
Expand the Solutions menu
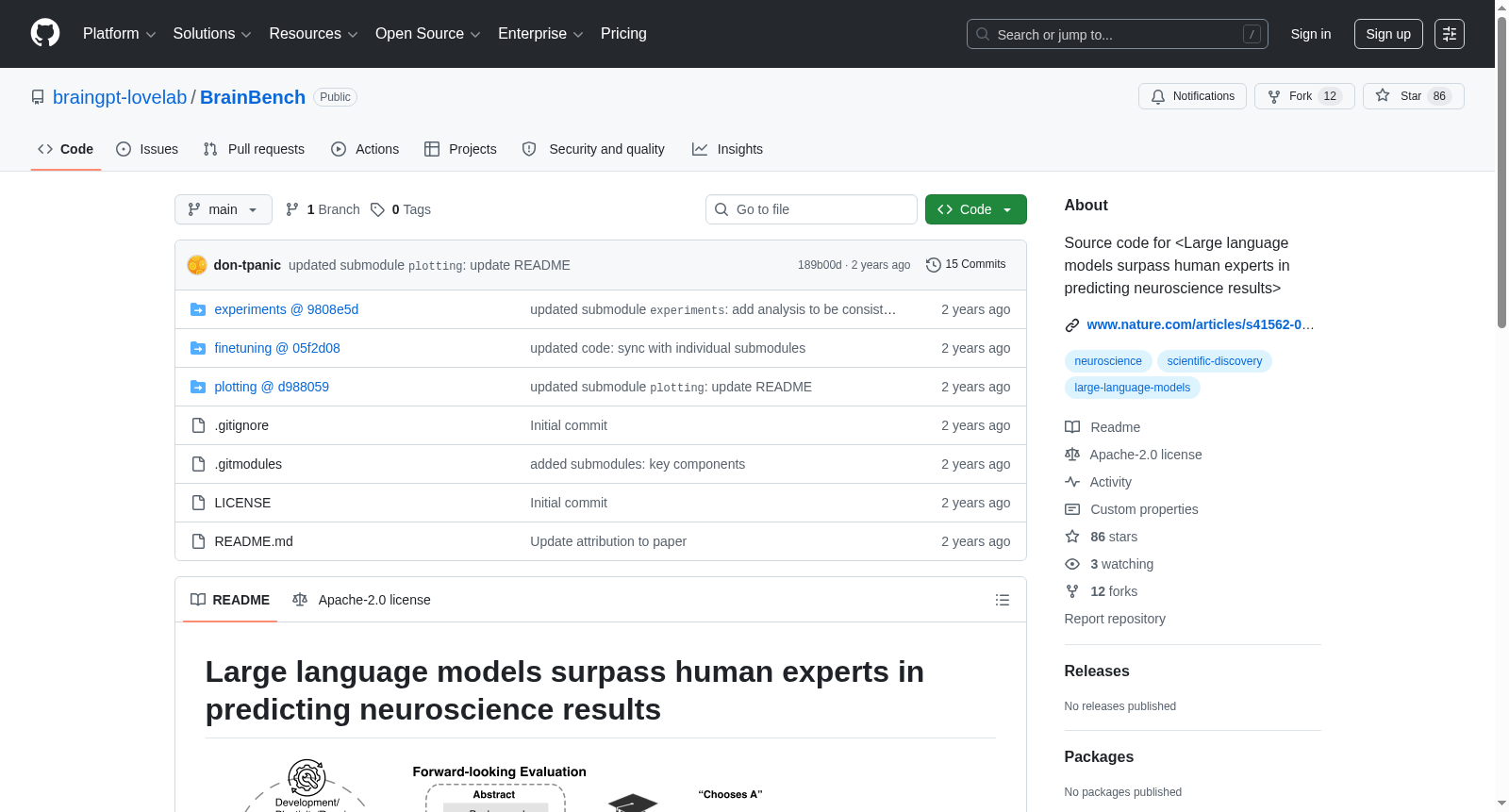(x=212, y=34)
